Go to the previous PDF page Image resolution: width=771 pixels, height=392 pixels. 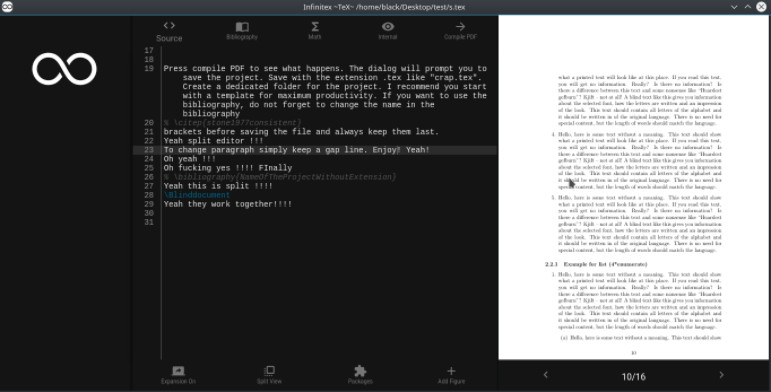[x=545, y=375]
